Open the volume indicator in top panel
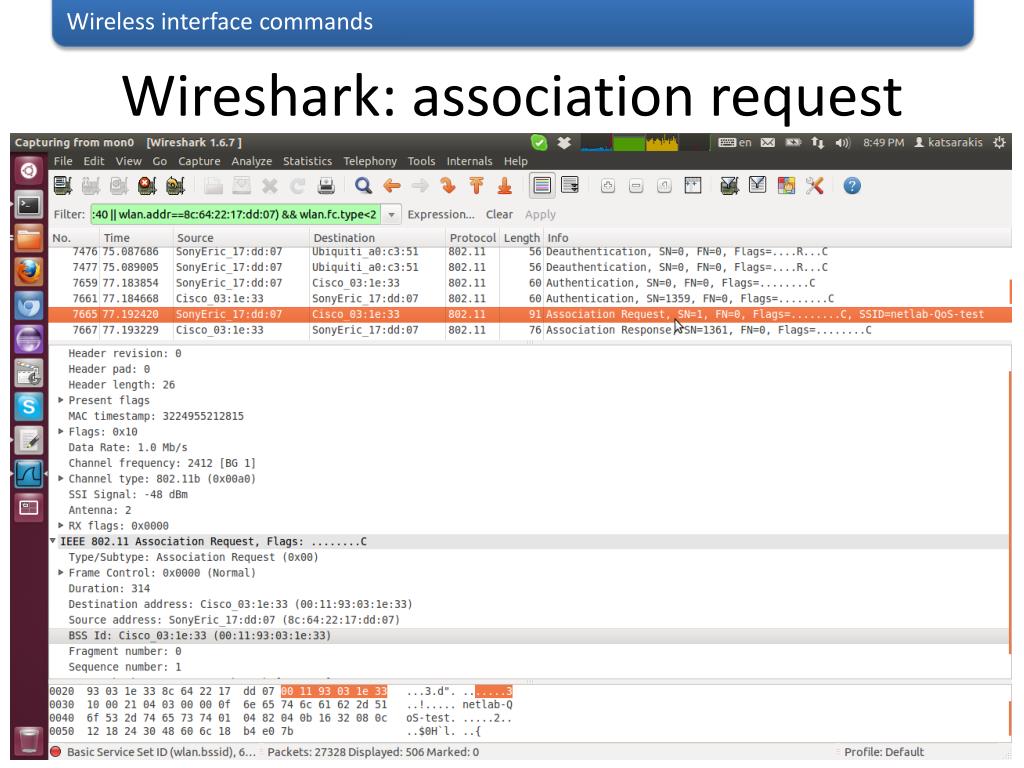Viewport: 1024px width, 768px height. click(x=842, y=142)
